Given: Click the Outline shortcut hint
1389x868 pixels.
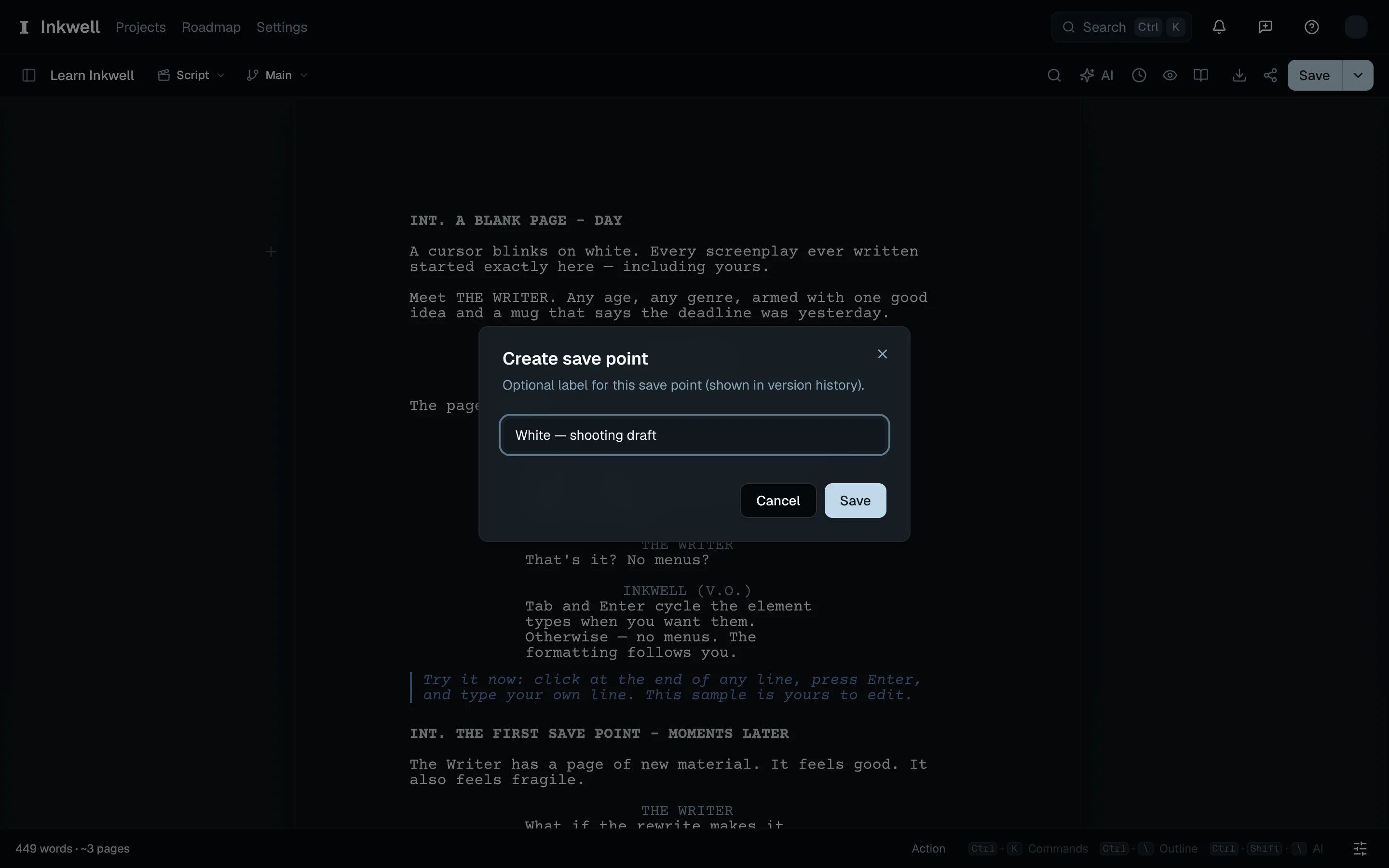Looking at the screenshot, I should (x=1148, y=849).
